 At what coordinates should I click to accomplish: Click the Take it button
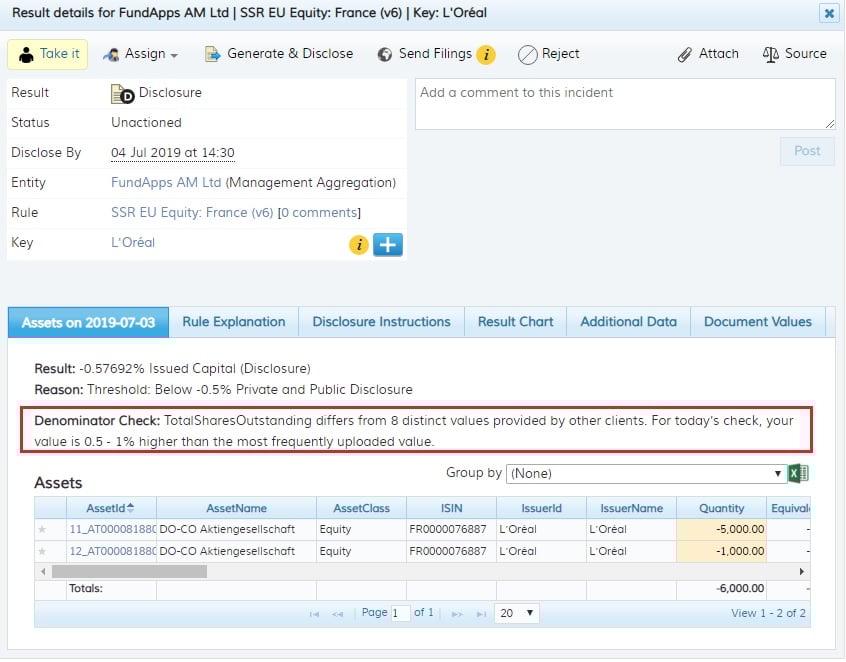(47, 54)
